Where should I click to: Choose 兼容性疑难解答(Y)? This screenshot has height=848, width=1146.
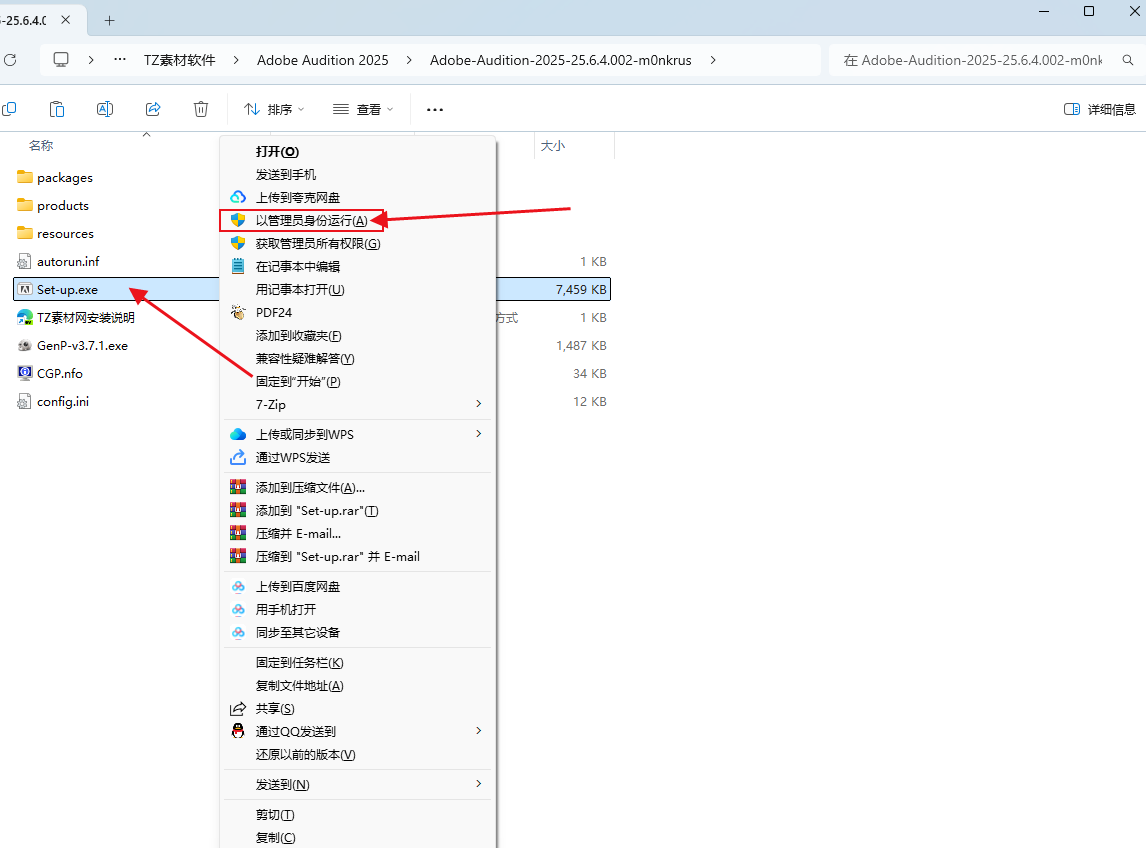pyautogui.click(x=358, y=358)
